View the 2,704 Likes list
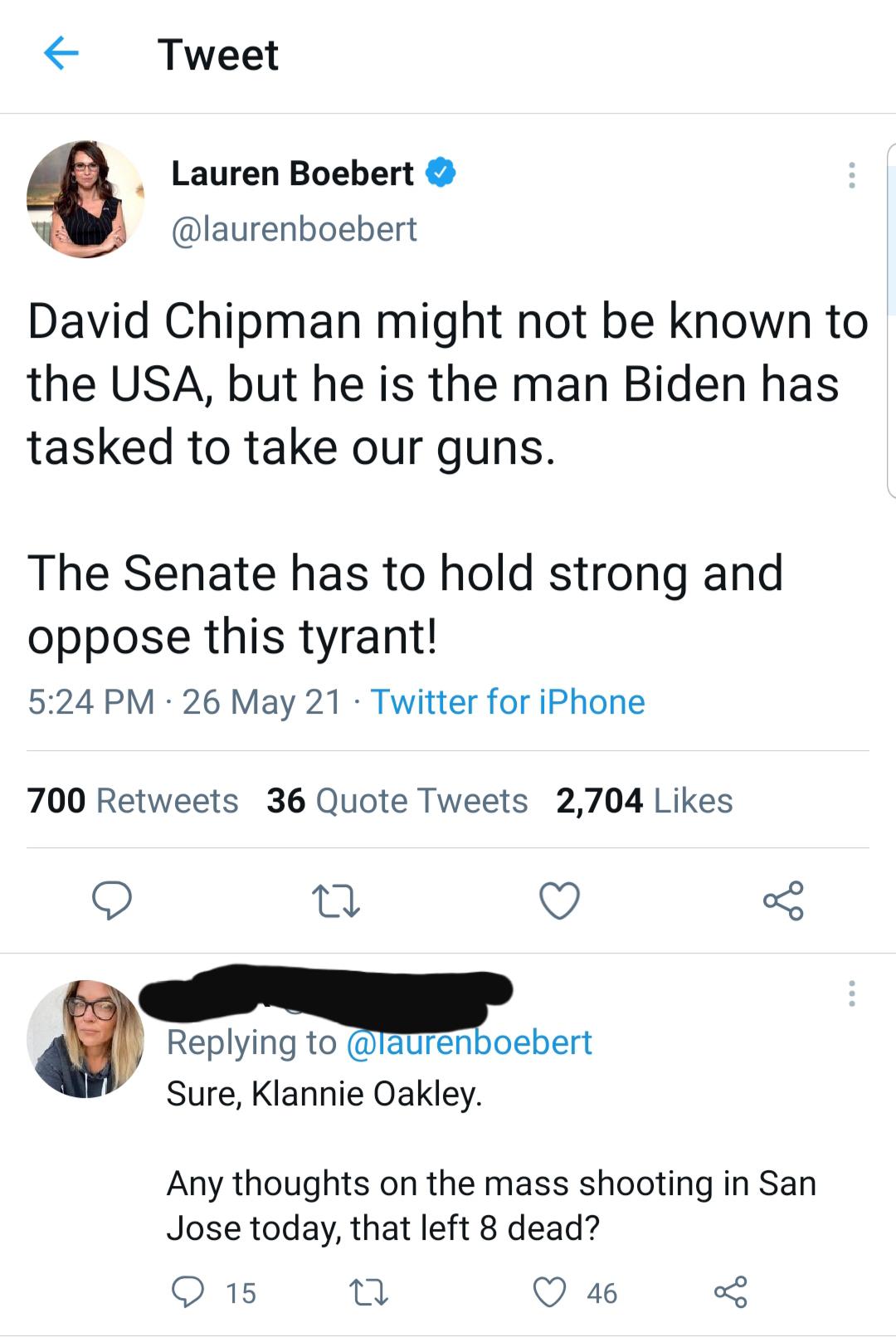 click(644, 801)
